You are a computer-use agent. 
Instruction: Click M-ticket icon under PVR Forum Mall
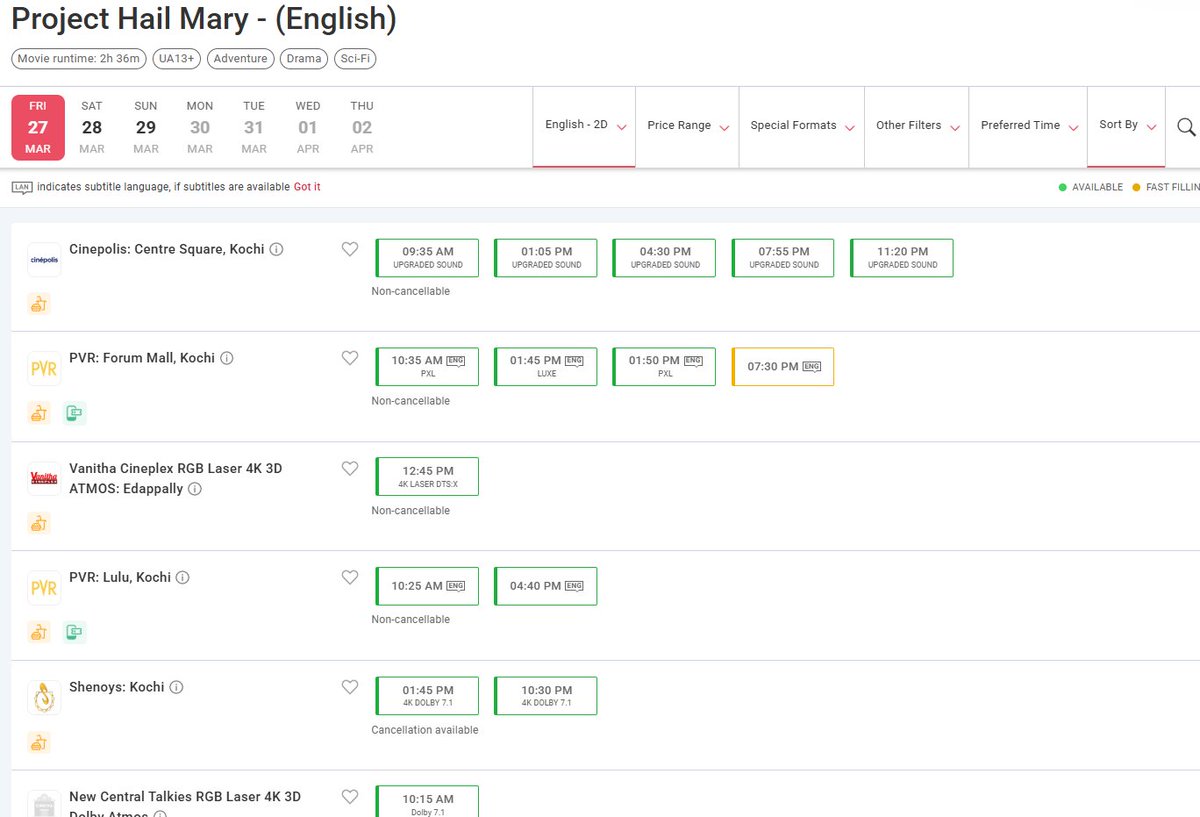point(74,413)
